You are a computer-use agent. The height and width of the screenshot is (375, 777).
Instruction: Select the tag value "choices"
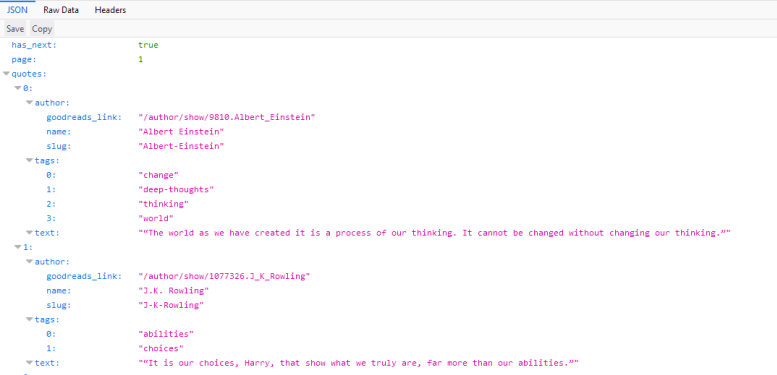(x=161, y=348)
